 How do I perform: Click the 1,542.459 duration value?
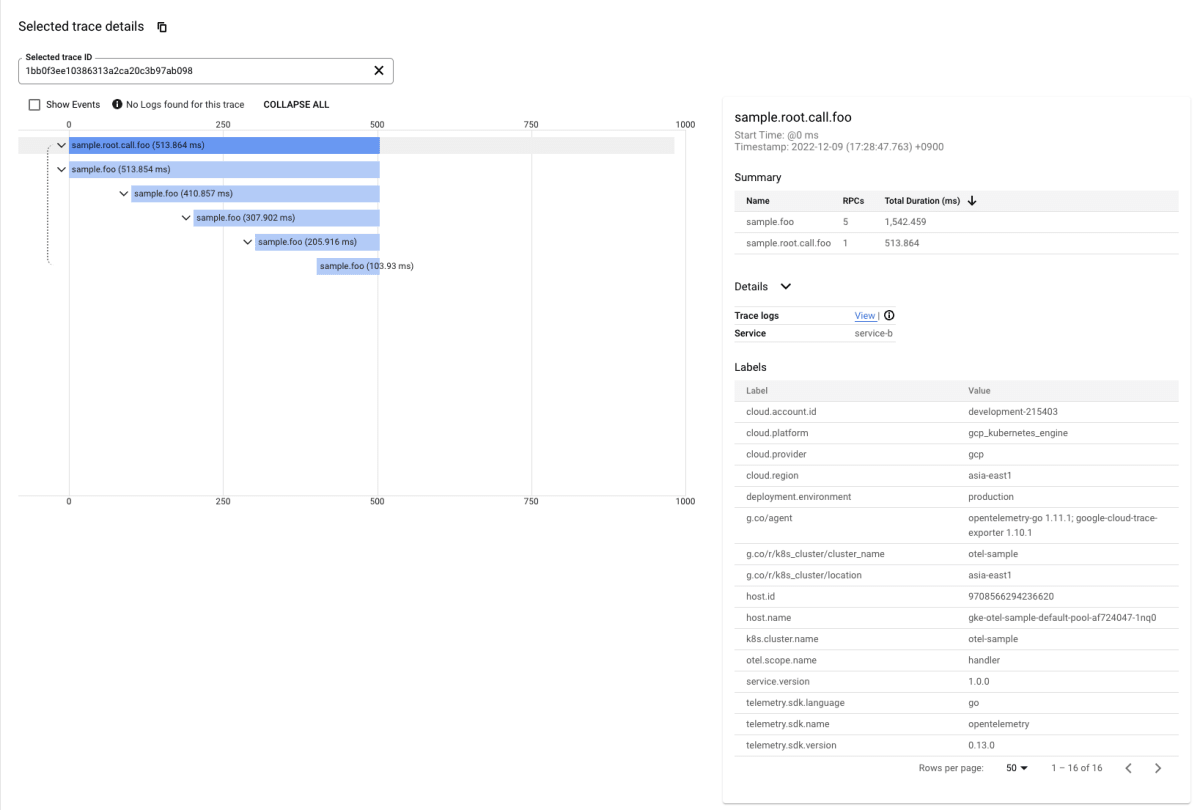(906, 222)
